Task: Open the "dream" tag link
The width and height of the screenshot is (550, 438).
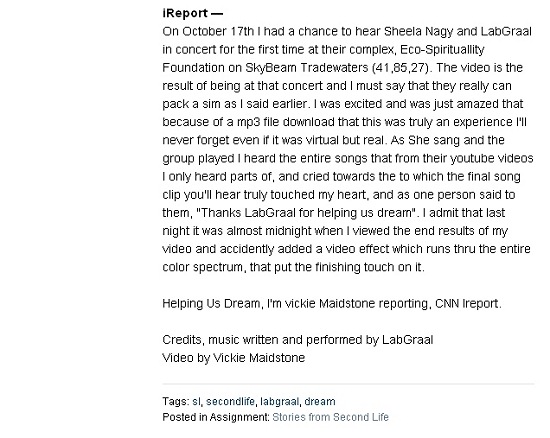Action: (x=320, y=401)
